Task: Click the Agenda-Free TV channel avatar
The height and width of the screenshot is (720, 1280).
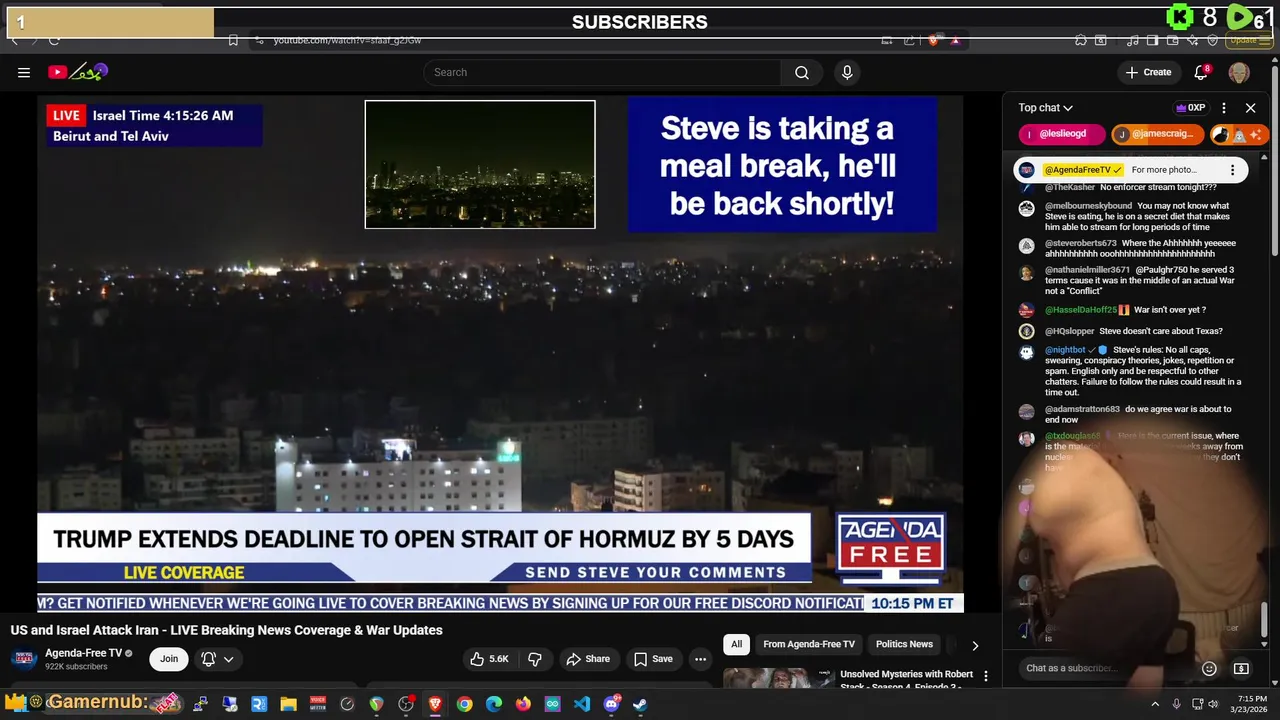Action: point(24,659)
